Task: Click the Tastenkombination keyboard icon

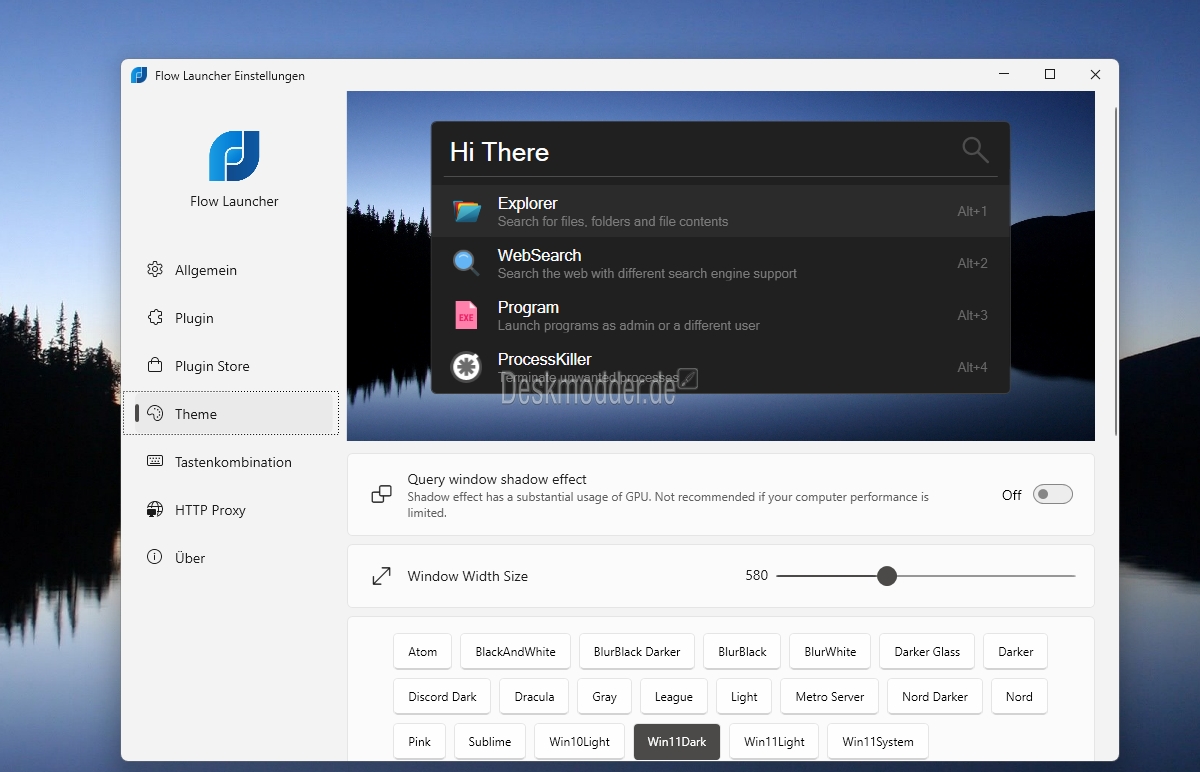Action: point(154,461)
